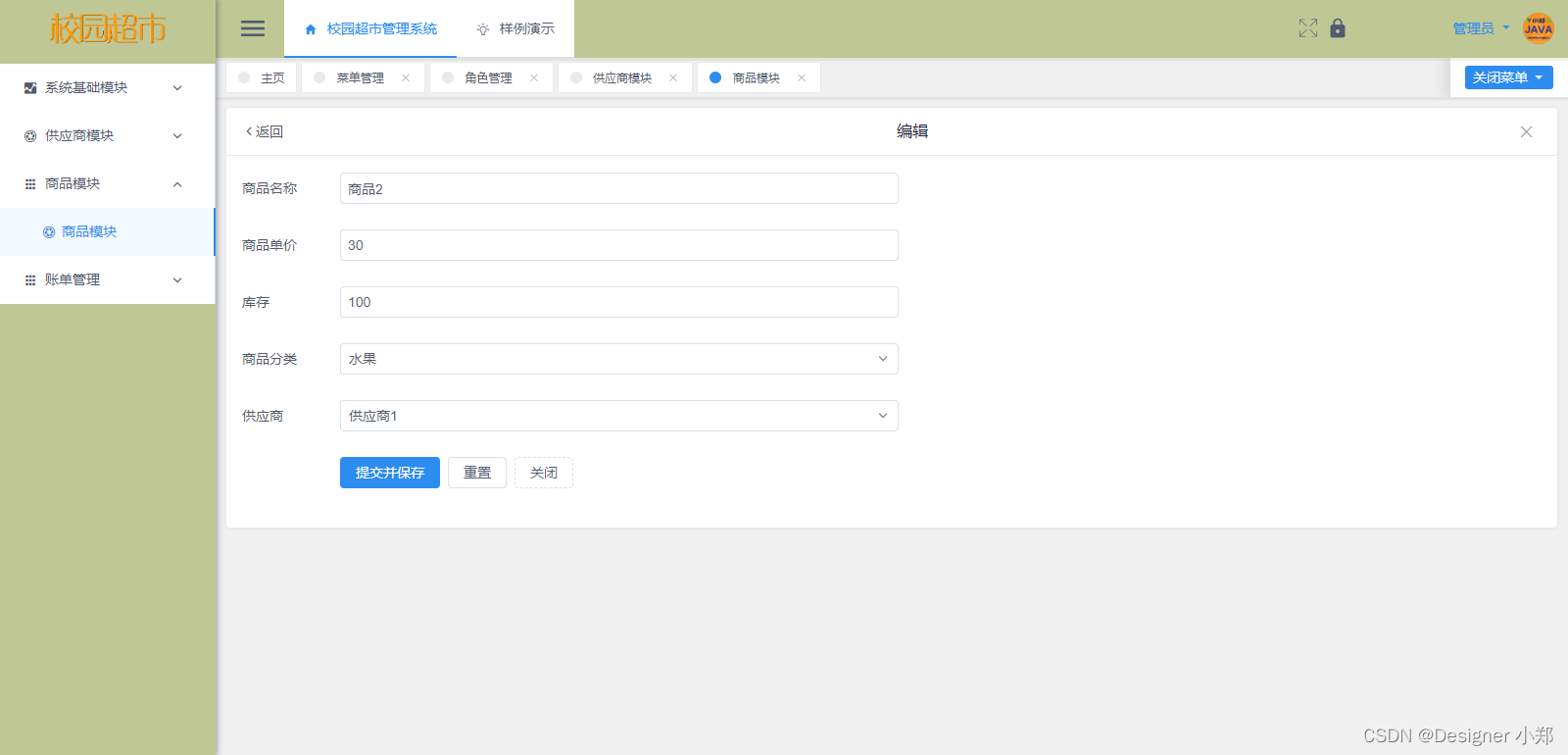Click the 账单管理 grid icon
Viewport: 1568px width, 755px height.
30,280
